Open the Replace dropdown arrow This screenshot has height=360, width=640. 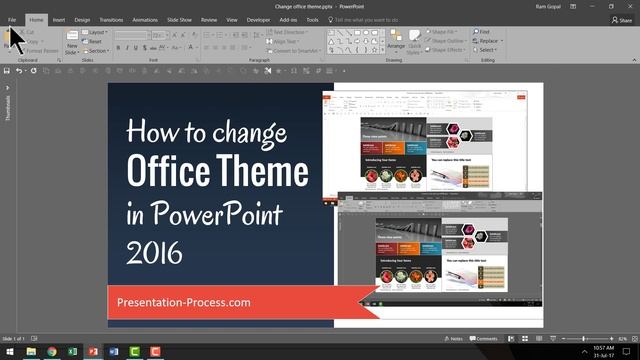click(502, 41)
